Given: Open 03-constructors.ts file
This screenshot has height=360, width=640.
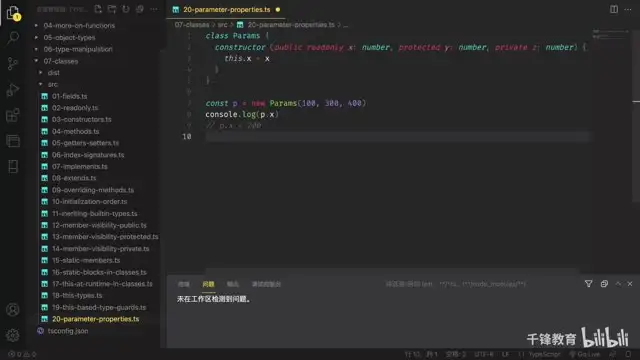Looking at the screenshot, I should click(81, 120).
